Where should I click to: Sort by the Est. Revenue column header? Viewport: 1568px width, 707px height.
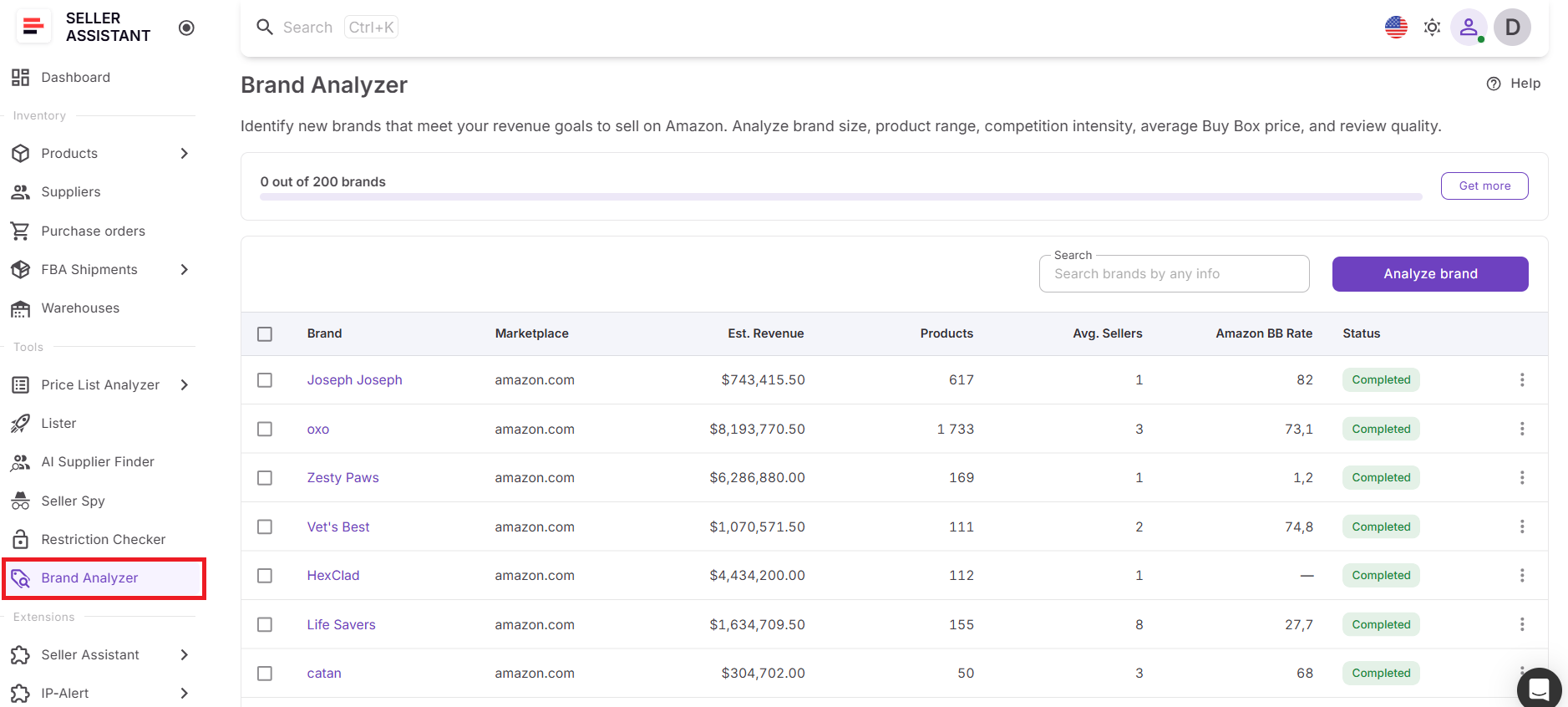[765, 333]
